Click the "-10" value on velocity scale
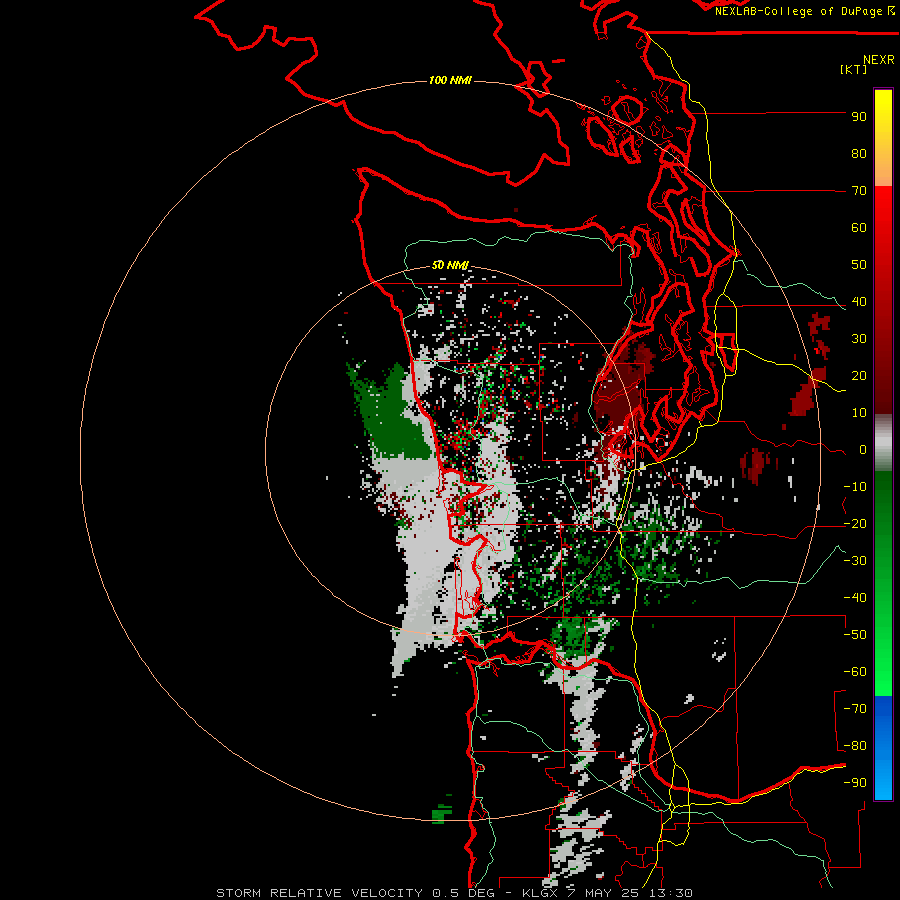Viewport: 900px width, 900px height. click(855, 487)
